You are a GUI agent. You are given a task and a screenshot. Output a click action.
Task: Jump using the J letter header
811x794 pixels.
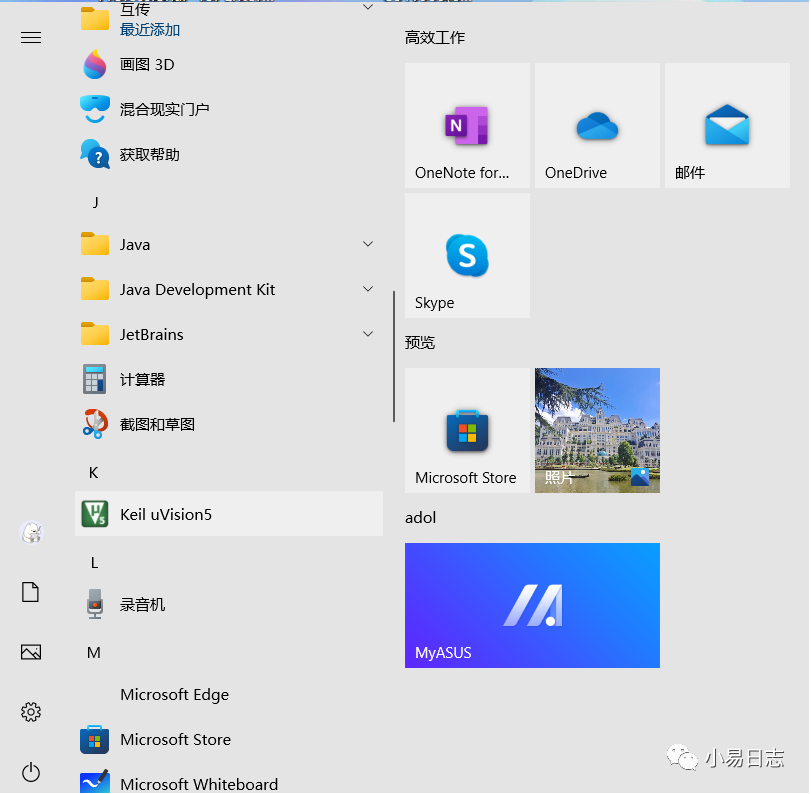(95, 202)
